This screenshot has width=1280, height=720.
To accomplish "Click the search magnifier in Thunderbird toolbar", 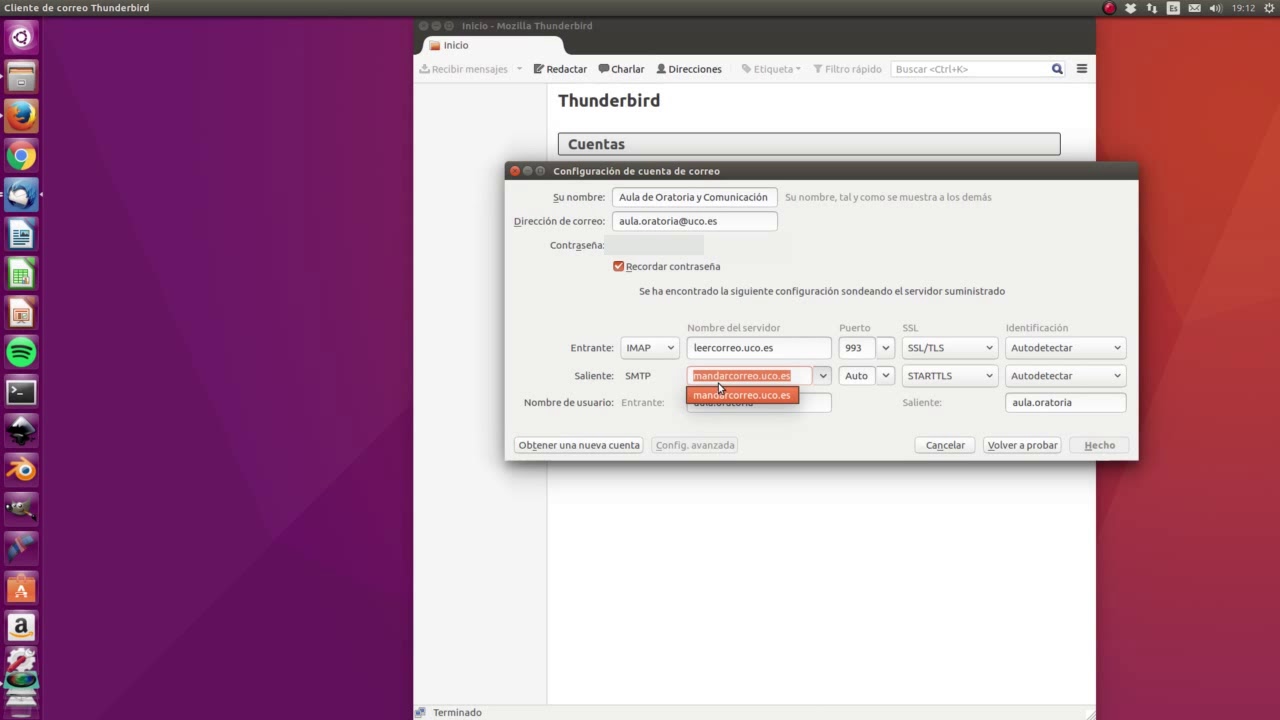I will 1057,69.
